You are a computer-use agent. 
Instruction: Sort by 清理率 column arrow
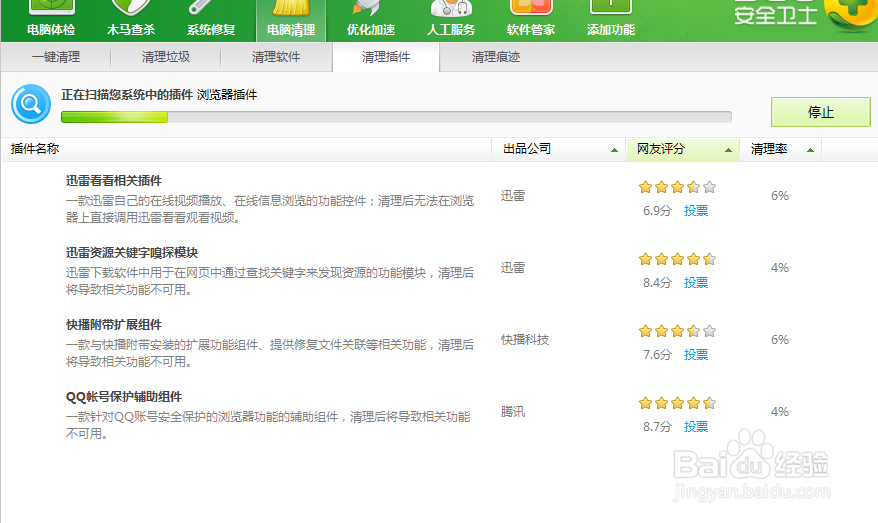(810, 150)
